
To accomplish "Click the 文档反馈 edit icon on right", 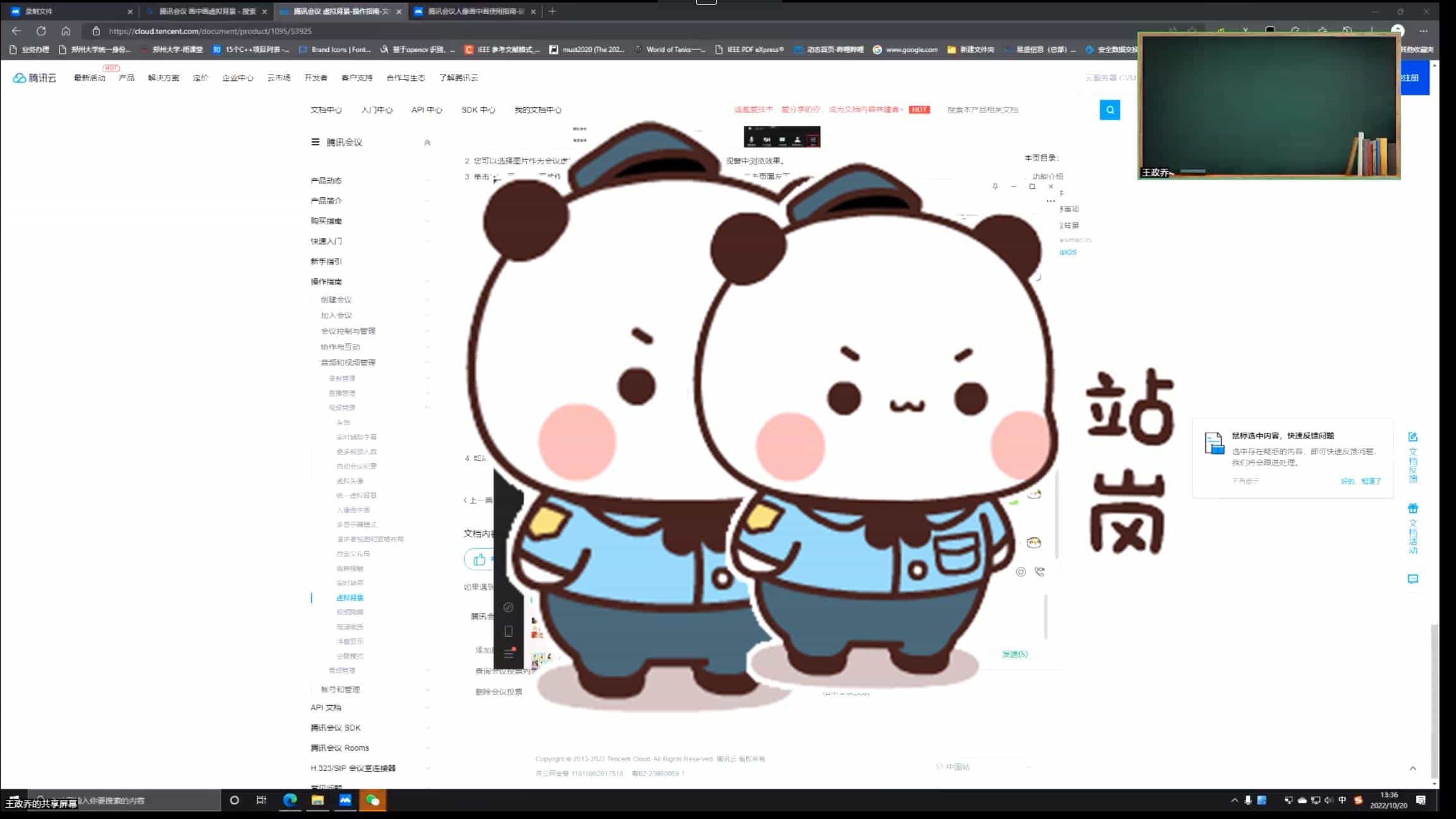I will point(1413,437).
